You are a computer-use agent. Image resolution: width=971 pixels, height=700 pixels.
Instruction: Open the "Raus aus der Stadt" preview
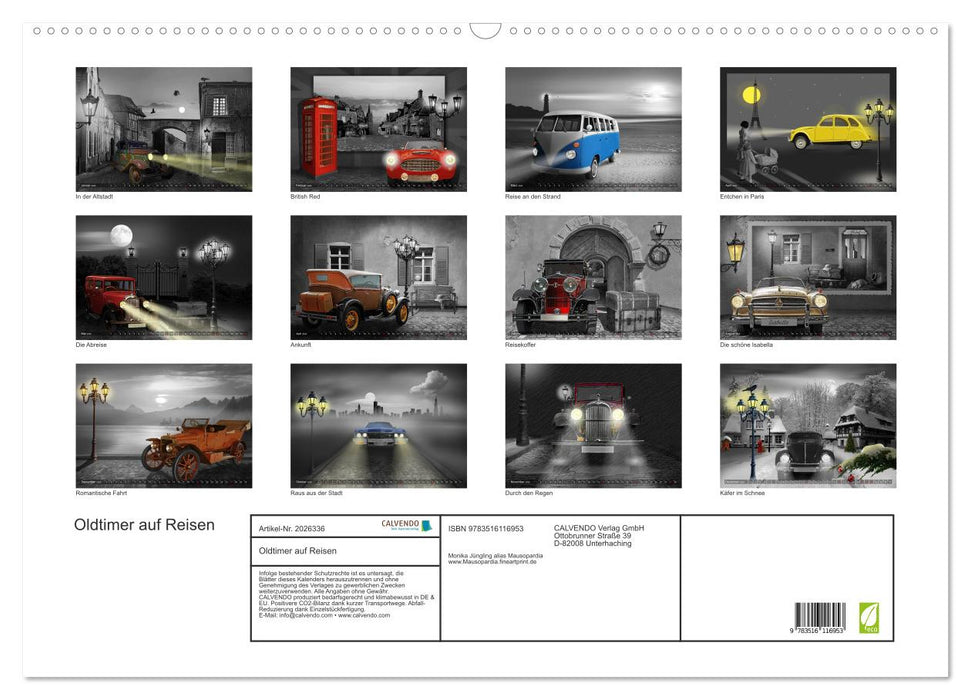tap(378, 425)
